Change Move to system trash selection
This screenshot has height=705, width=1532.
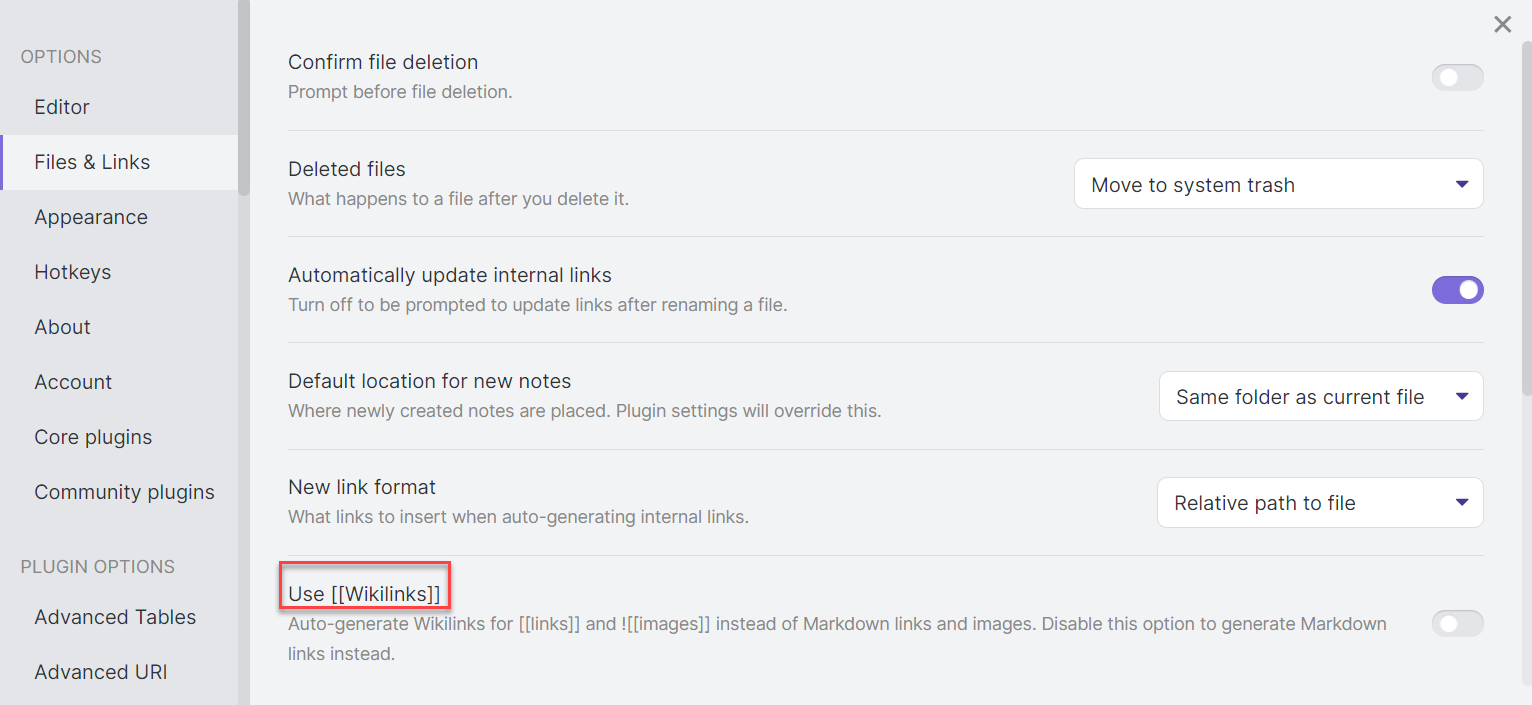(x=1278, y=184)
